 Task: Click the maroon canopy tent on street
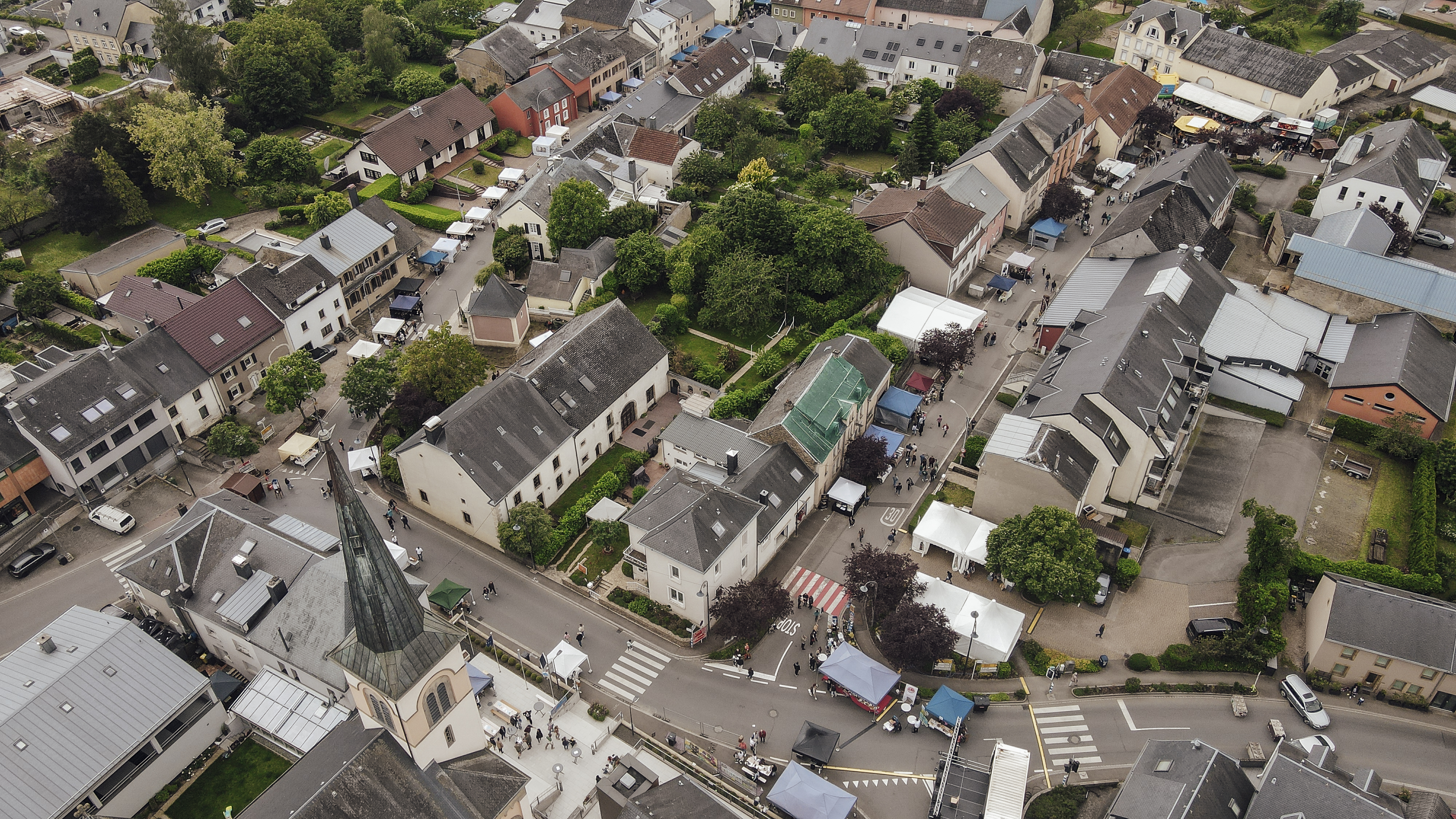[x=919, y=381]
